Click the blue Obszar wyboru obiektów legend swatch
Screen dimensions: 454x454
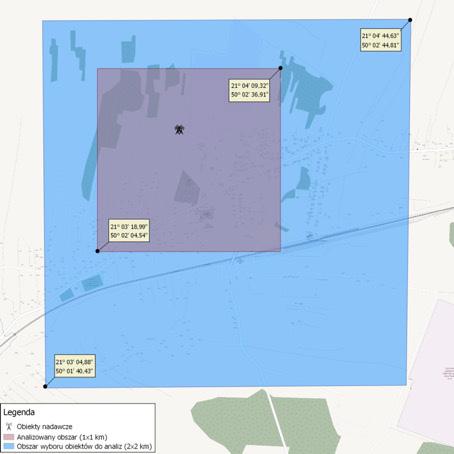(9, 446)
